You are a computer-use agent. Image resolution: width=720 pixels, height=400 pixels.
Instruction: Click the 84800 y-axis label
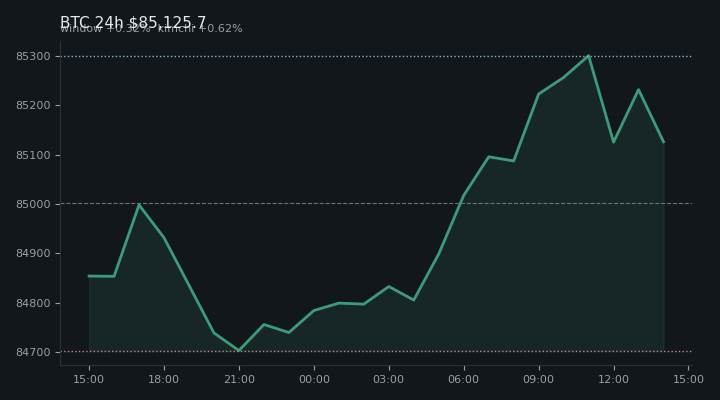coord(33,303)
